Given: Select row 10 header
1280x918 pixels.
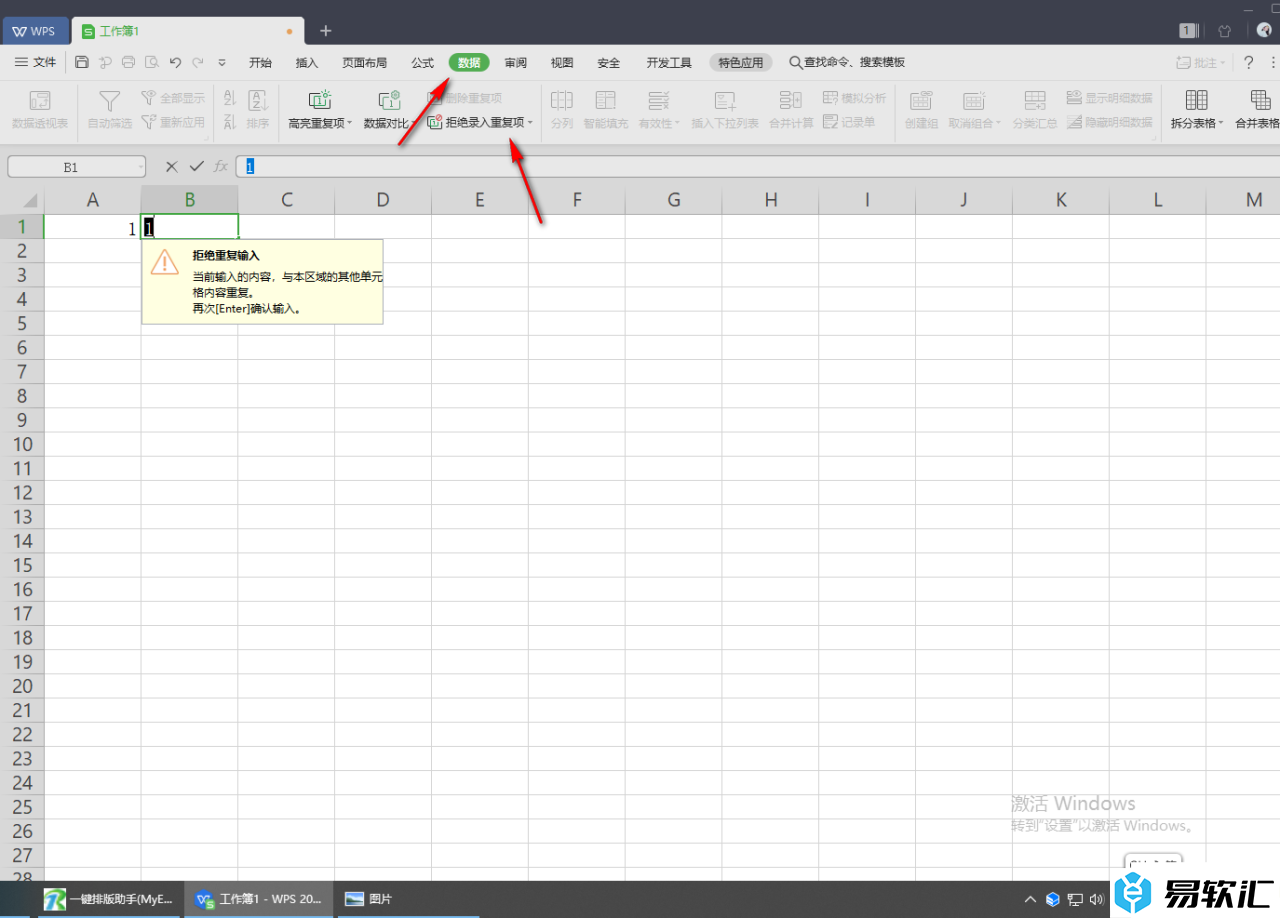Looking at the screenshot, I should tap(22, 444).
